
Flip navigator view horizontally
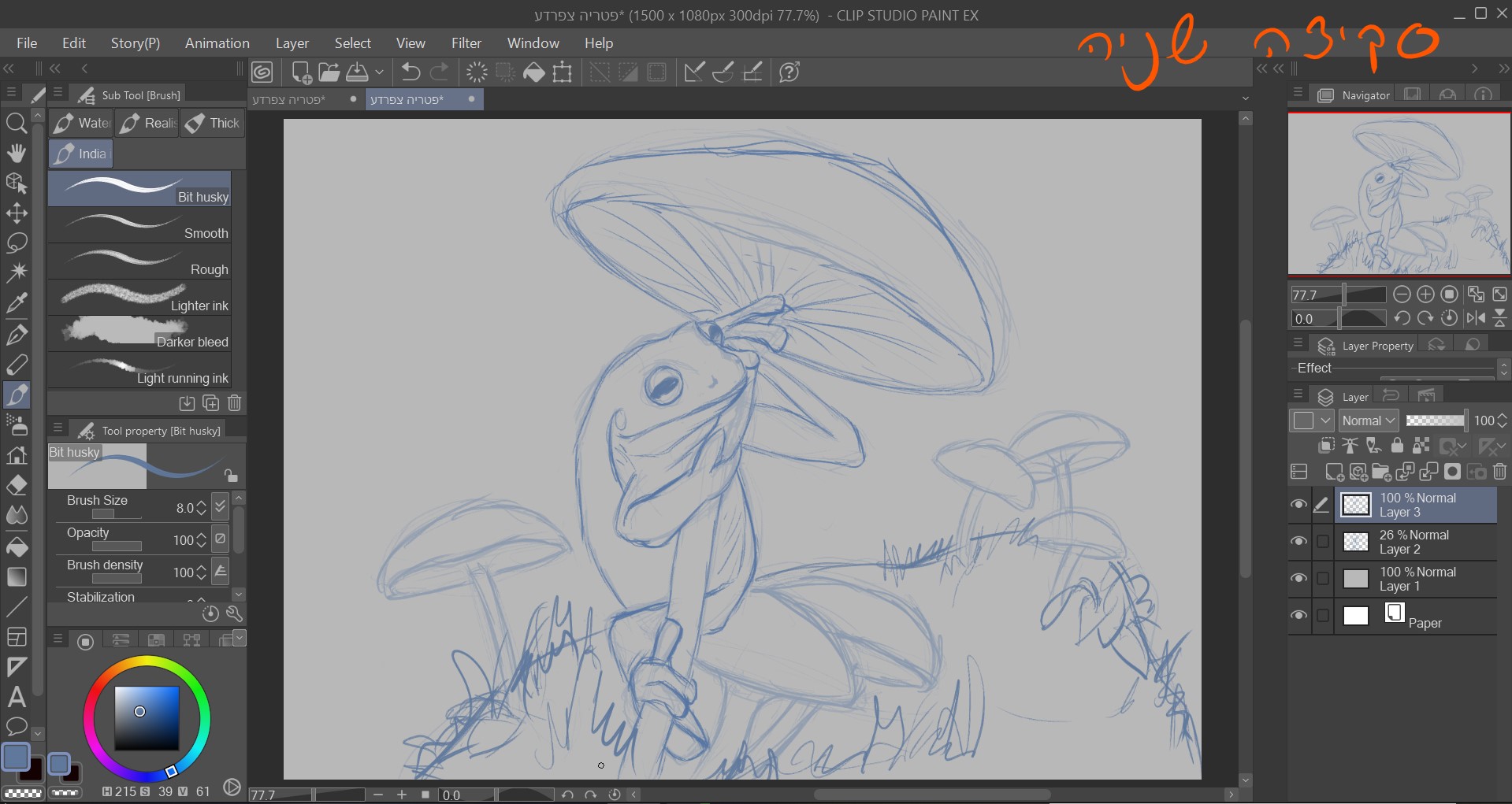point(1476,318)
